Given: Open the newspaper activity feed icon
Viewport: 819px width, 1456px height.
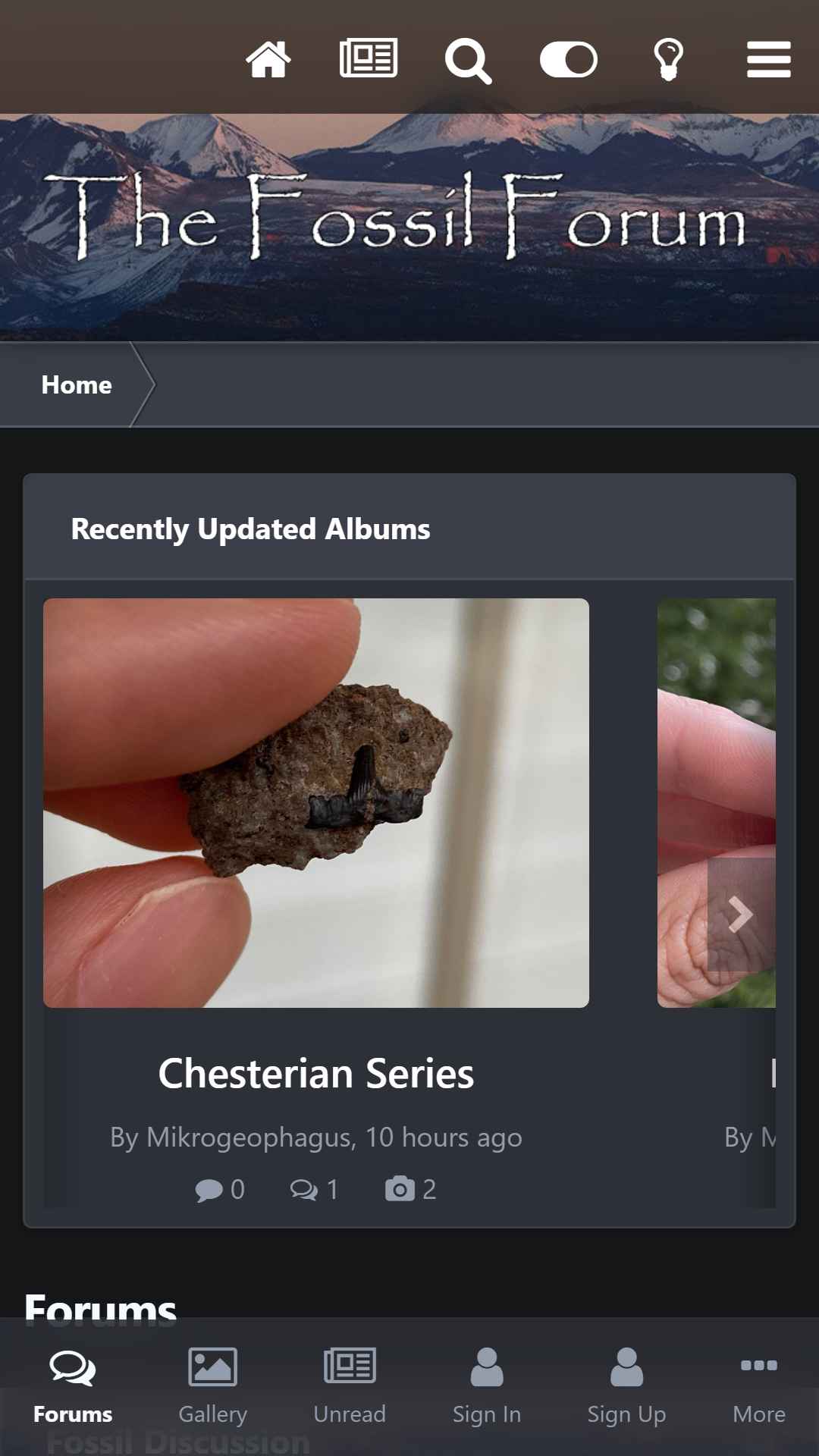Looking at the screenshot, I should [x=369, y=58].
